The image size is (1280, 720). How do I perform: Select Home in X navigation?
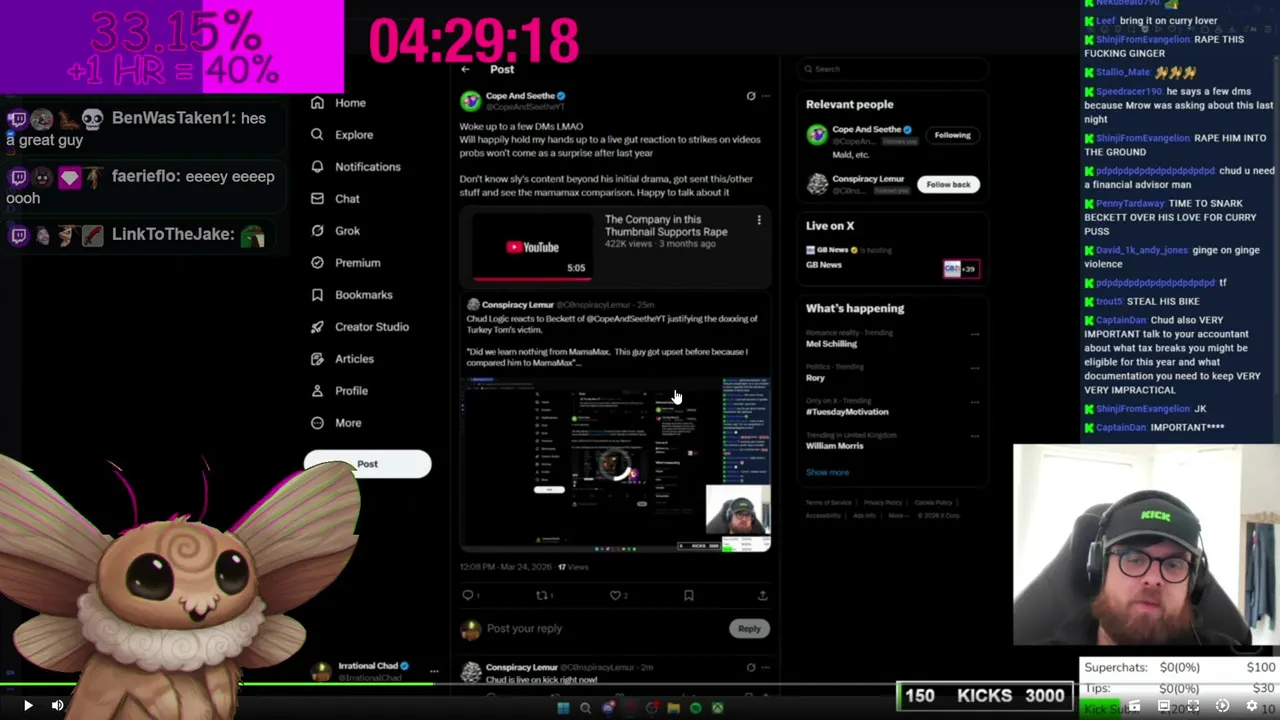pyautogui.click(x=350, y=103)
